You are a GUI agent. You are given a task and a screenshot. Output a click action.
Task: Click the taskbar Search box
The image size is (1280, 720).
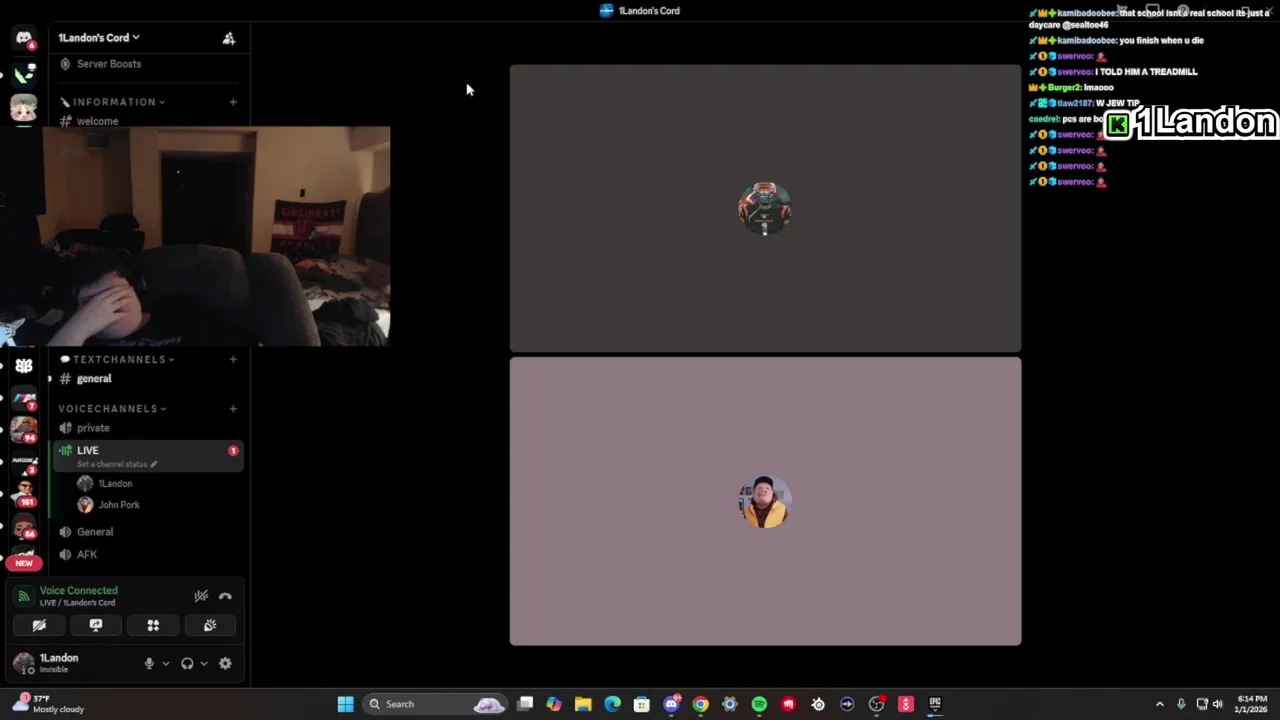(435, 704)
